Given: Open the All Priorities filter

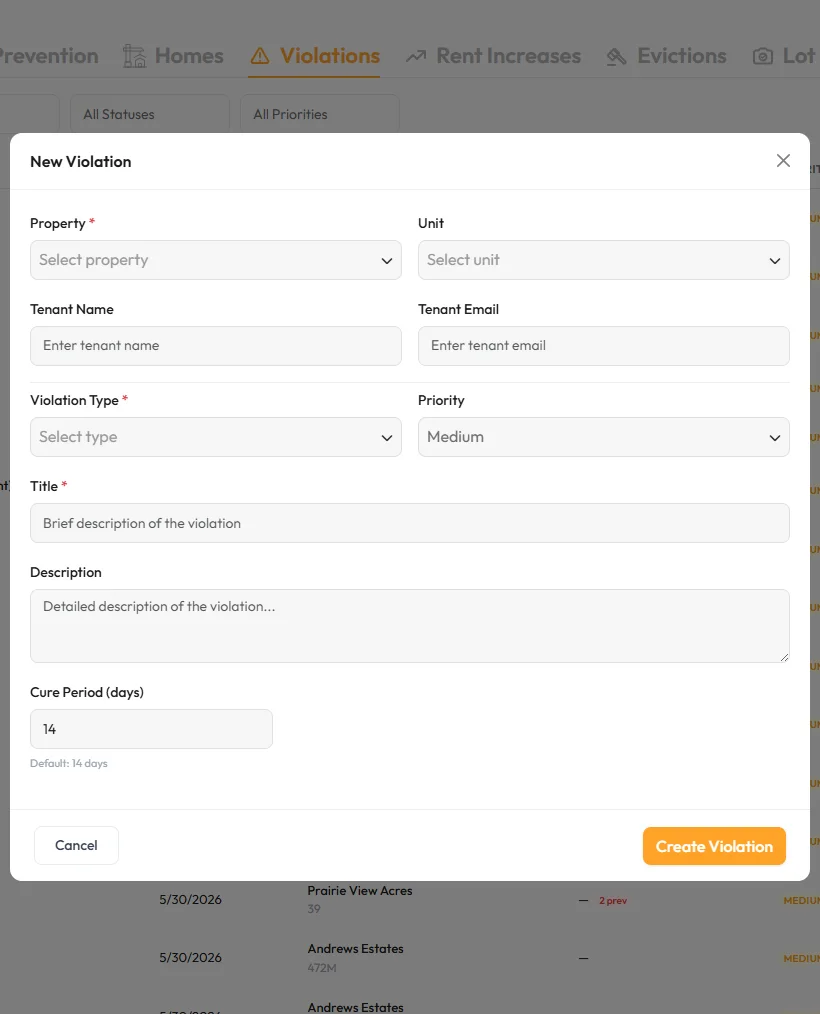Looking at the screenshot, I should coord(319,114).
